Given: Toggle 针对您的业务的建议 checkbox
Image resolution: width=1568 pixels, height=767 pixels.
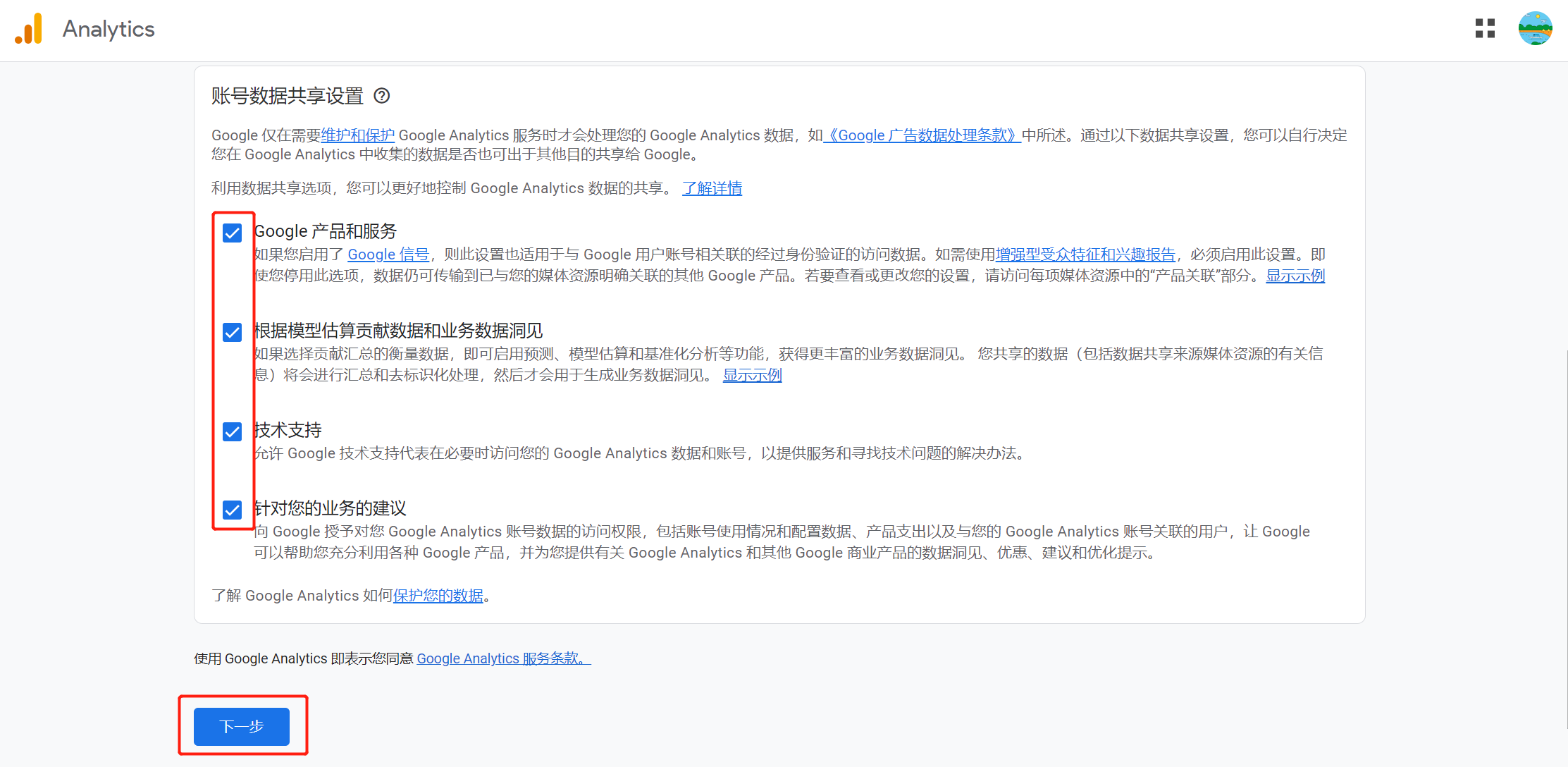Looking at the screenshot, I should click(232, 510).
